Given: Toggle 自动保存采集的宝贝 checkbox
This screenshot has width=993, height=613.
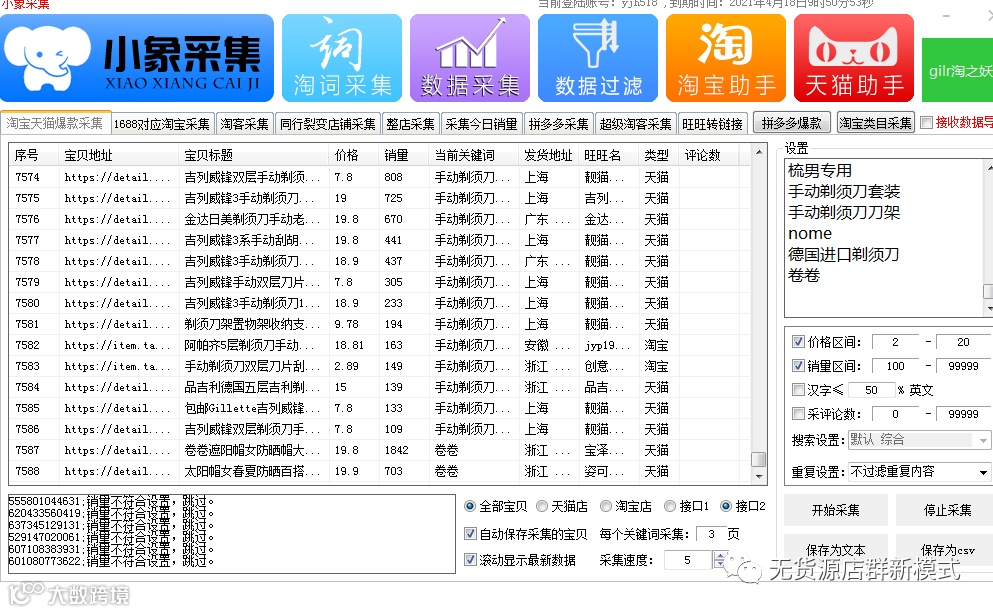Looking at the screenshot, I should (x=471, y=533).
